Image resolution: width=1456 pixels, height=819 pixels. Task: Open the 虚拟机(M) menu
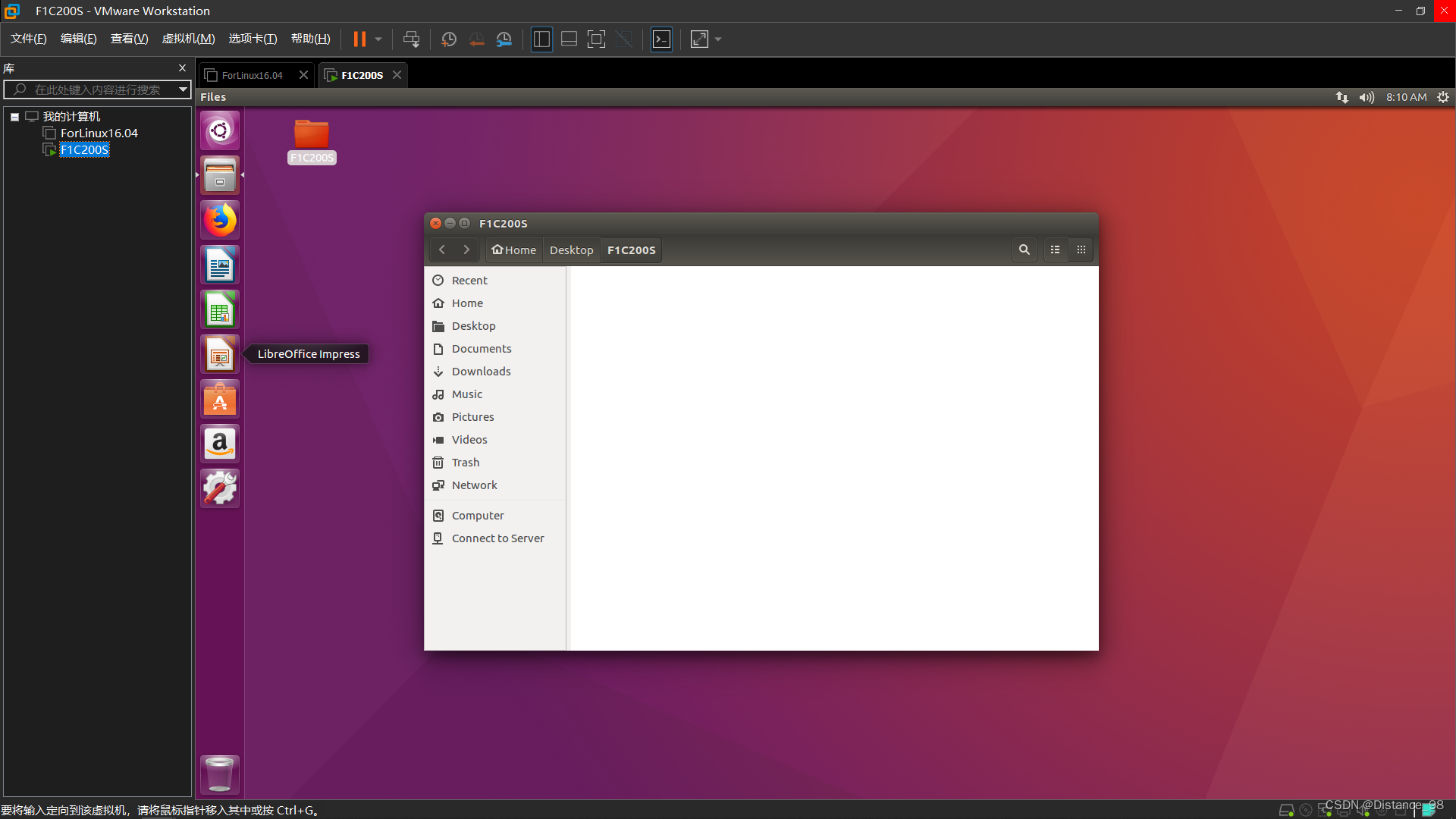188,39
